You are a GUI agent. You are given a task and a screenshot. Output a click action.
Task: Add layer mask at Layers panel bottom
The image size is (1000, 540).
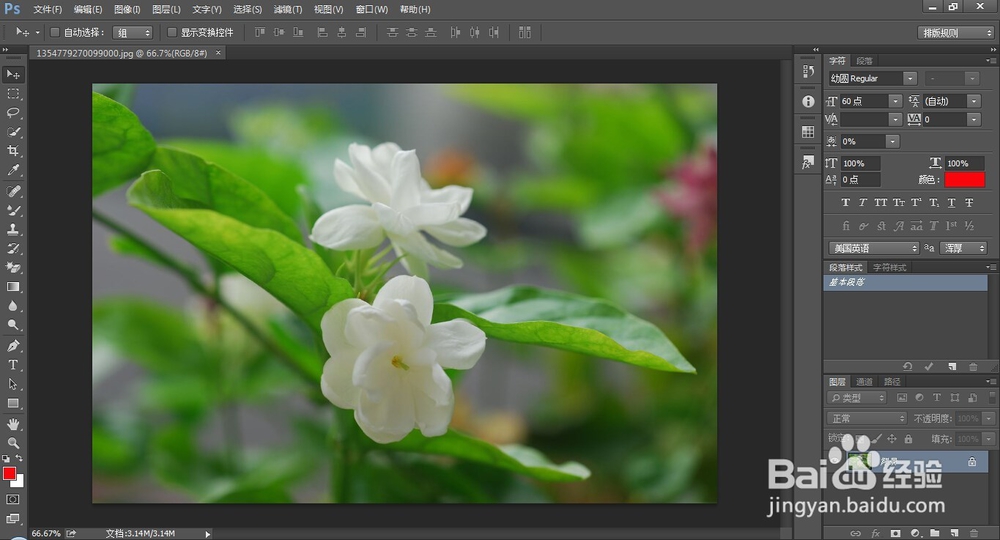895,533
